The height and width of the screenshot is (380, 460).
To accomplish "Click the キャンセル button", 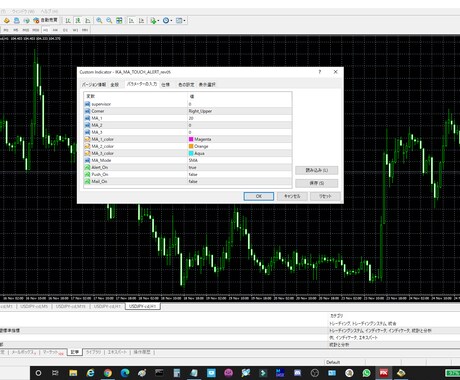I will [x=292, y=196].
